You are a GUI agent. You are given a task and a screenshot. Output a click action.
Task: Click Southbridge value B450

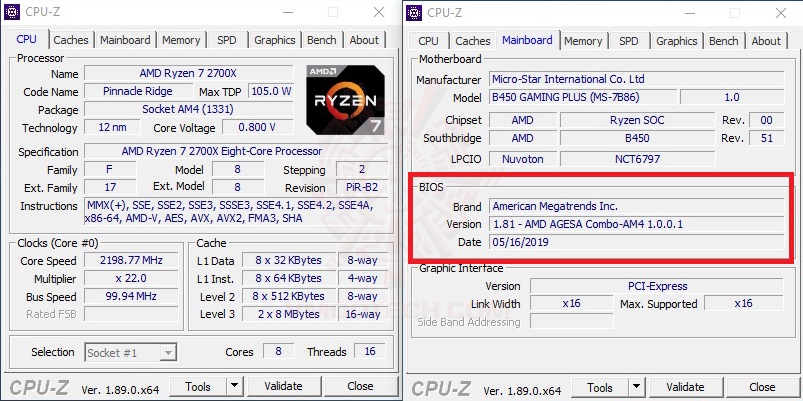637,138
